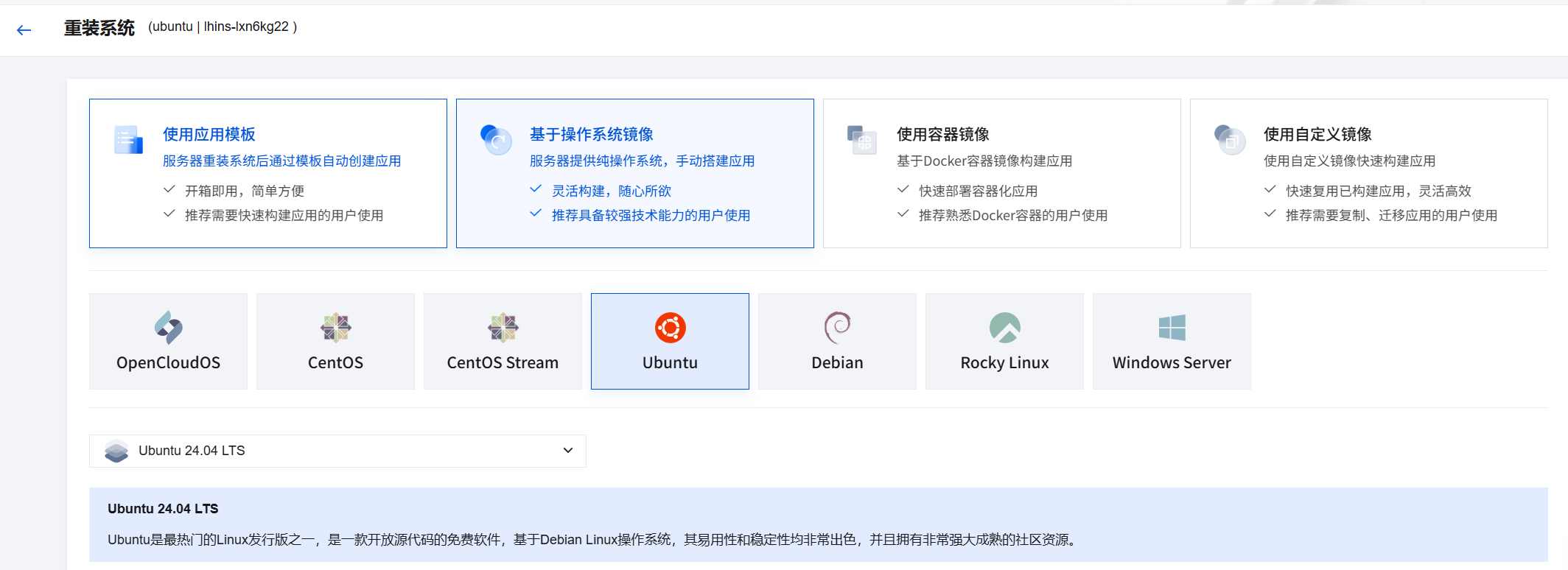The width and height of the screenshot is (1568, 570).
Task: Click 灵活构建，随心所欲 text
Action: coord(612,191)
